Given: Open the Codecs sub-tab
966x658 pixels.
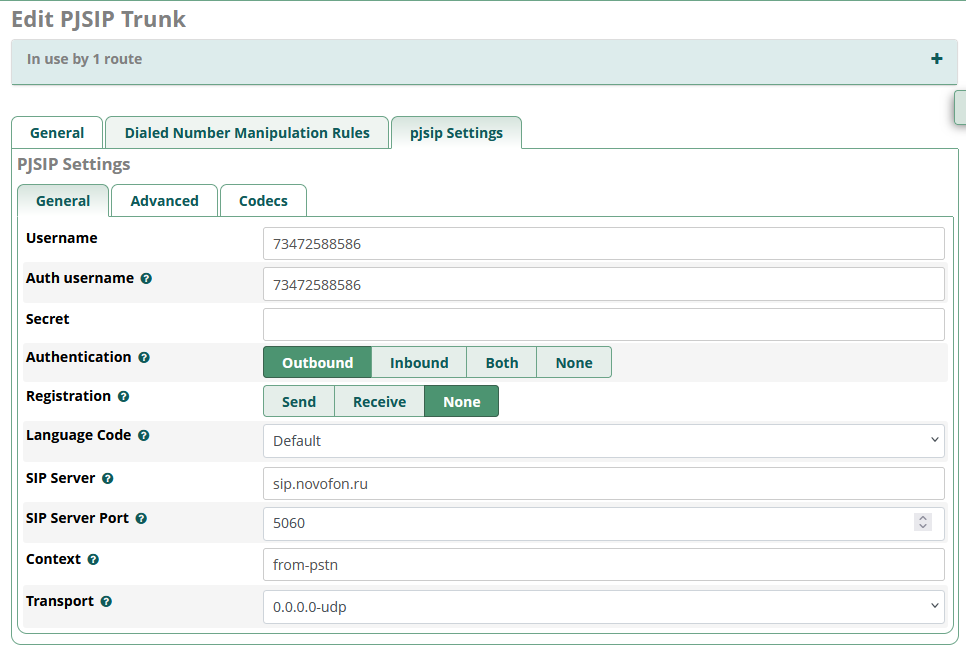Looking at the screenshot, I should (263, 201).
